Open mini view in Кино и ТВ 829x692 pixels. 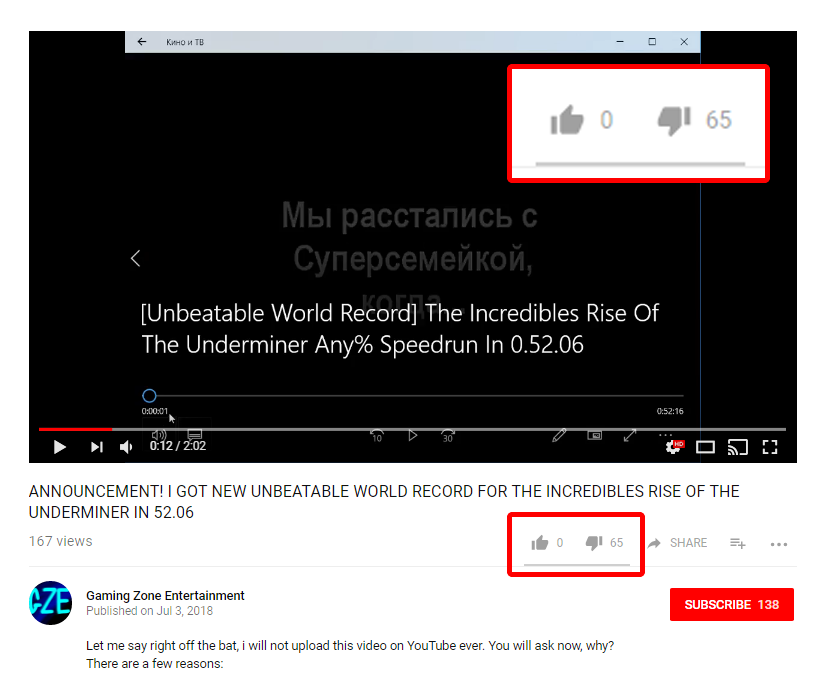pyautogui.click(x=595, y=436)
